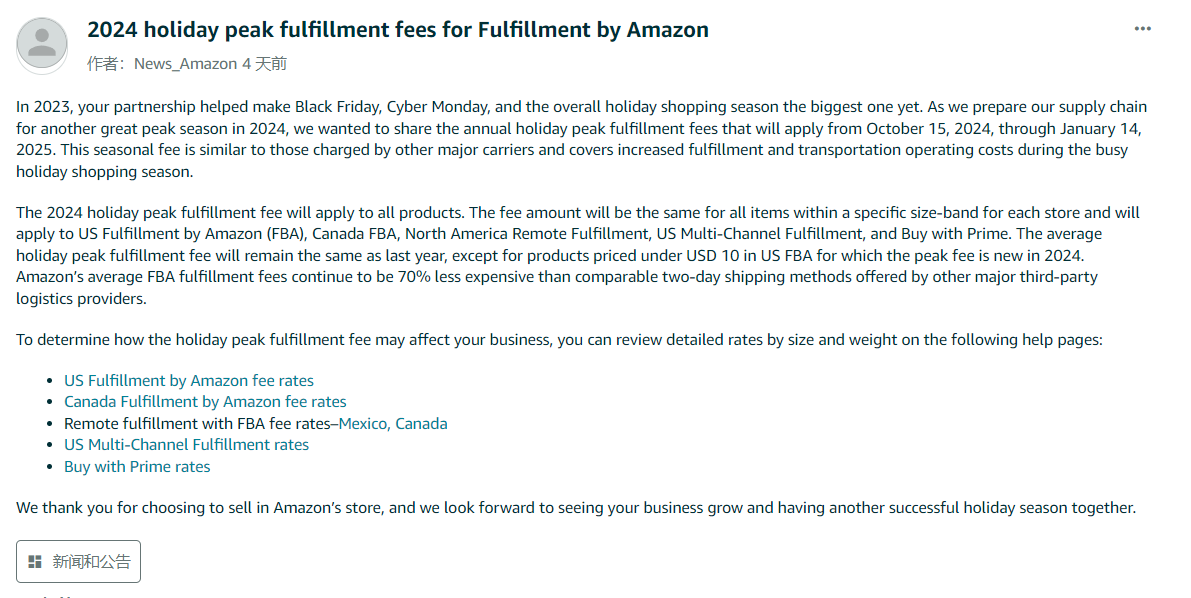Follow the Canada link after Mexico
This screenshot has height=598, width=1191.
coord(421,423)
